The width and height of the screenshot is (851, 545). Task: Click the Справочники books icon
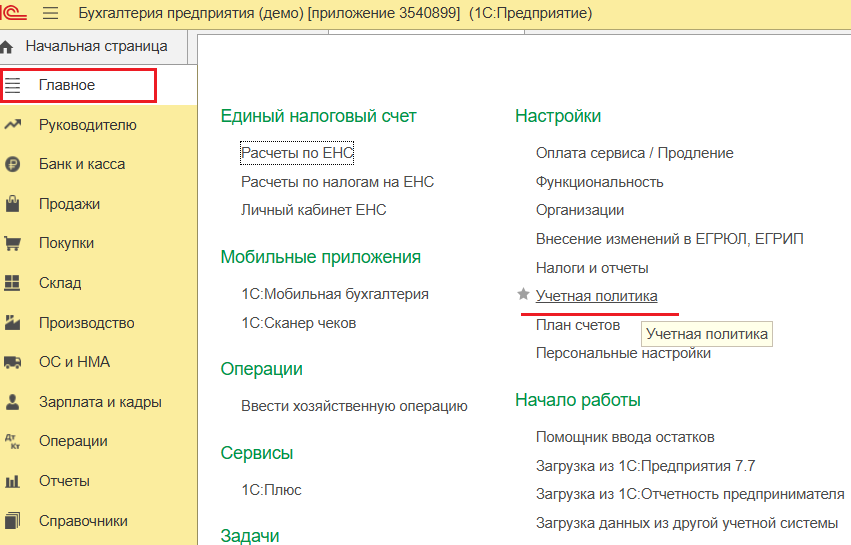[12, 521]
